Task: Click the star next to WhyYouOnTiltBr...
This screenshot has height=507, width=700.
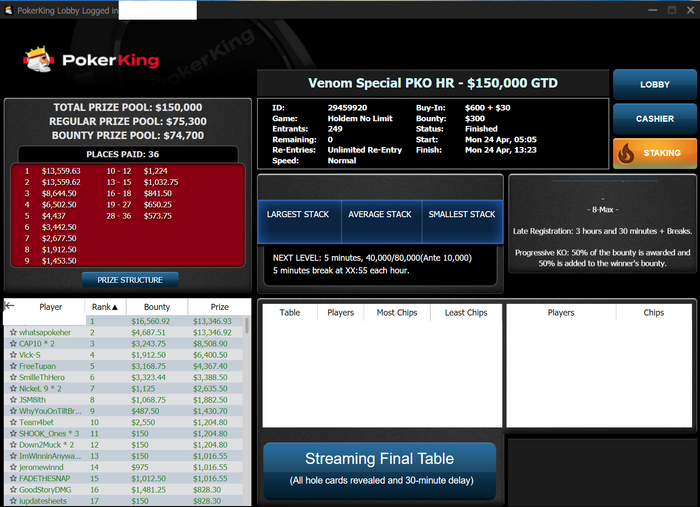Action: click(13, 411)
